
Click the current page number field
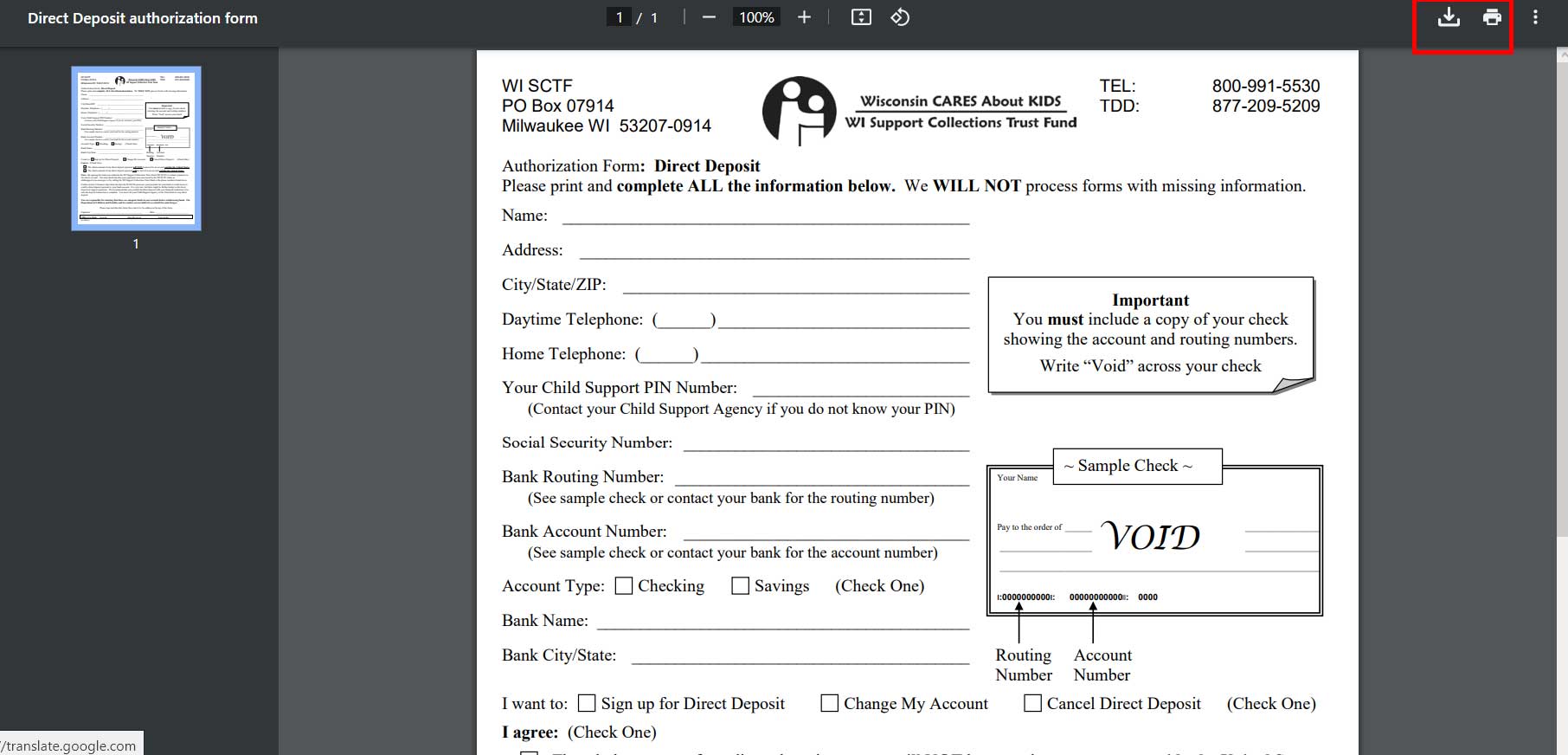pos(619,17)
